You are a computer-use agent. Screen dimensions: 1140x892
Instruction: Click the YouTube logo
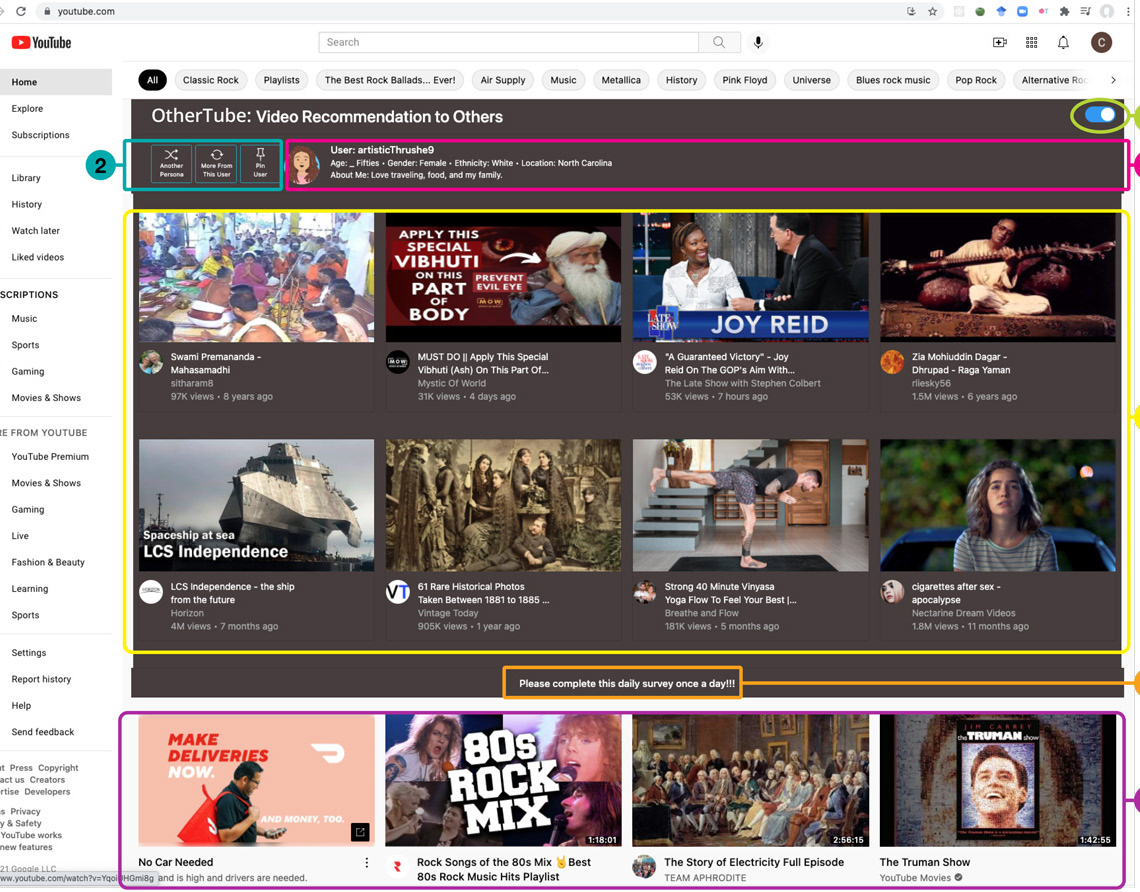(x=41, y=43)
